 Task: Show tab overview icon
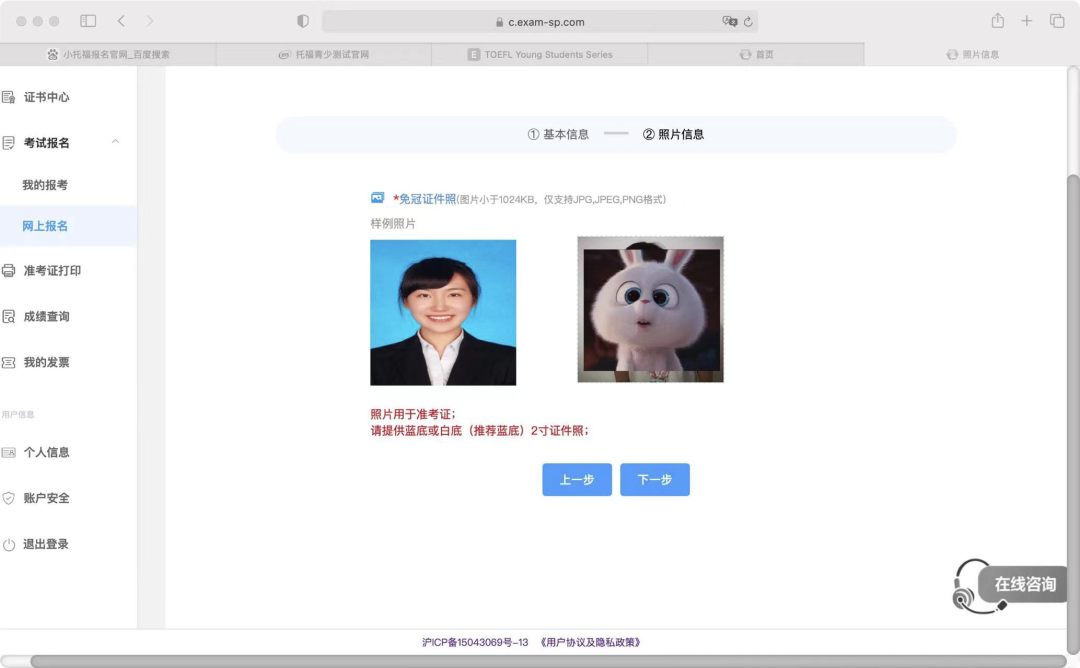pyautogui.click(x=1057, y=21)
